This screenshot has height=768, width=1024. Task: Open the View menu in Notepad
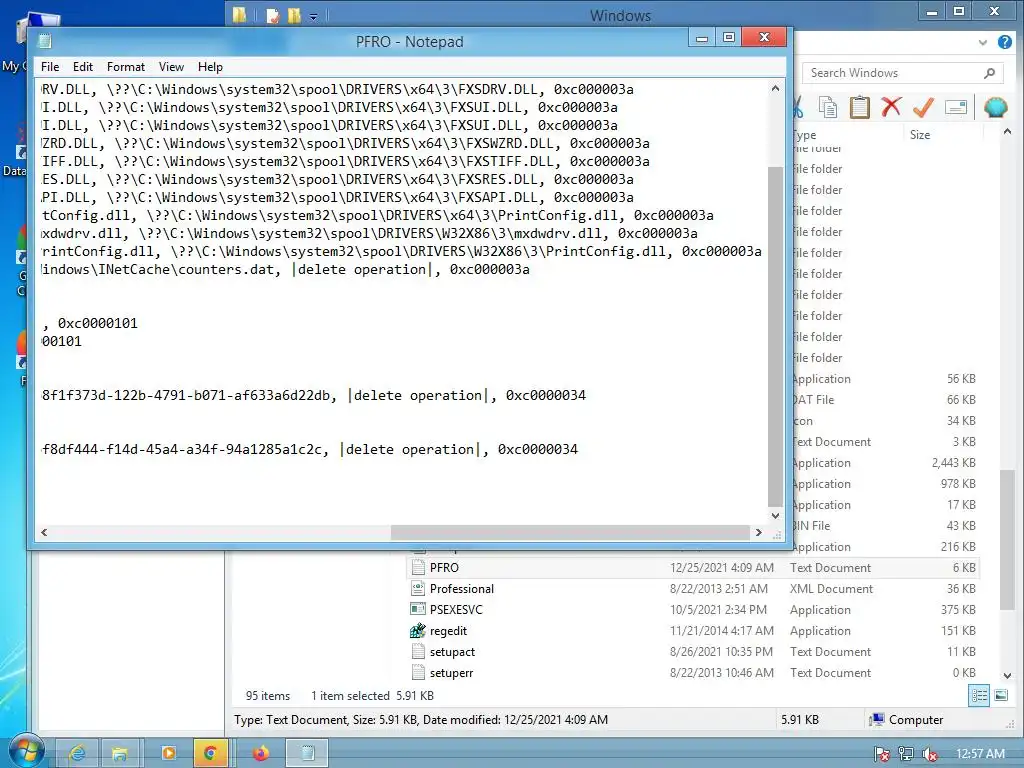click(171, 67)
